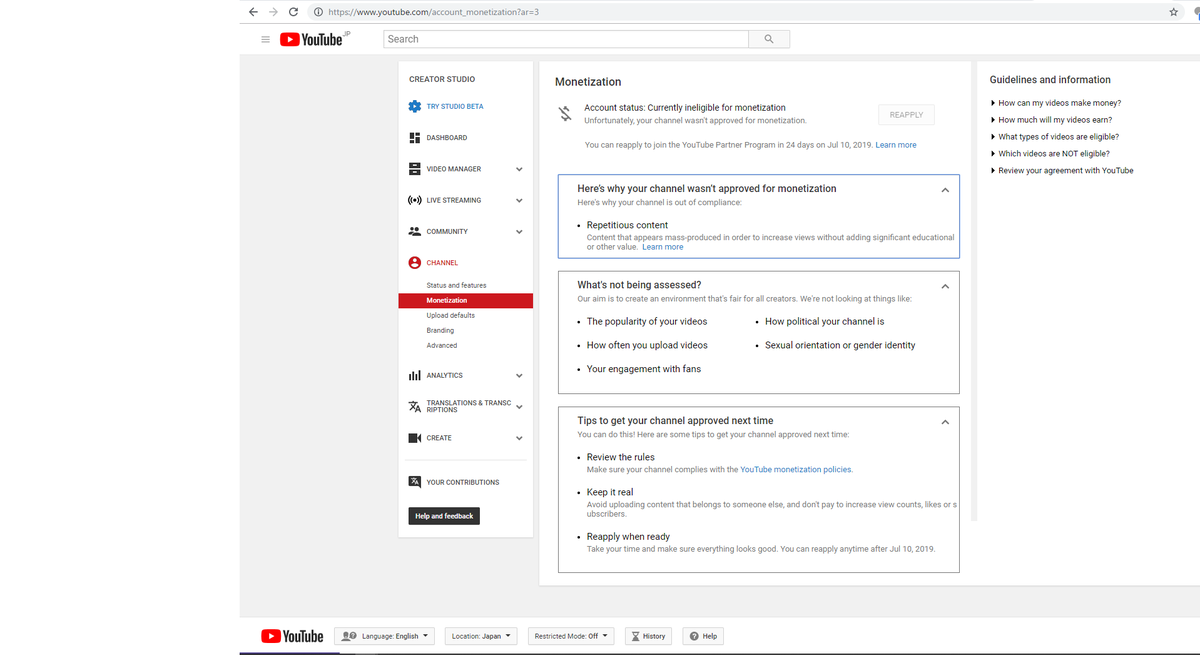The height and width of the screenshot is (658, 1200).
Task: Click the Translations & Transcriptions icon
Action: [x=414, y=406]
